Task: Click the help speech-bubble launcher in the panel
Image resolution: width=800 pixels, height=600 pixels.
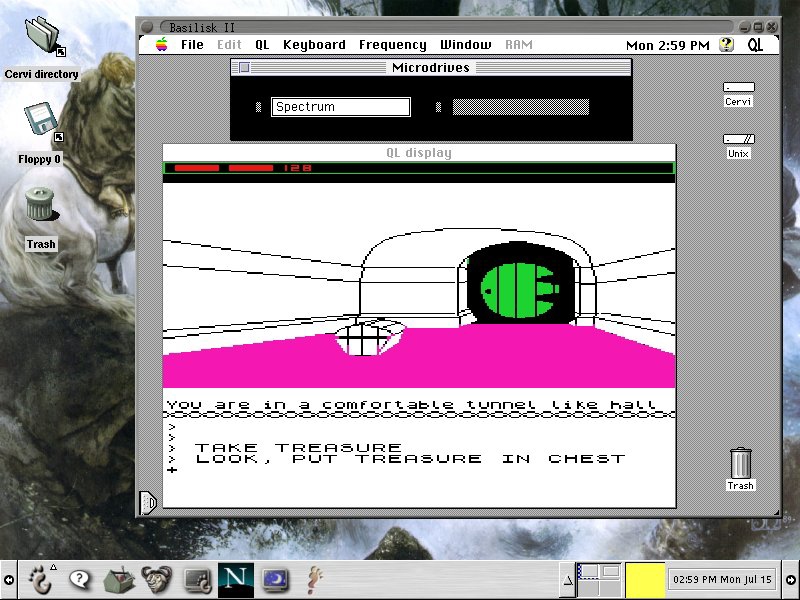Action: (x=80, y=579)
